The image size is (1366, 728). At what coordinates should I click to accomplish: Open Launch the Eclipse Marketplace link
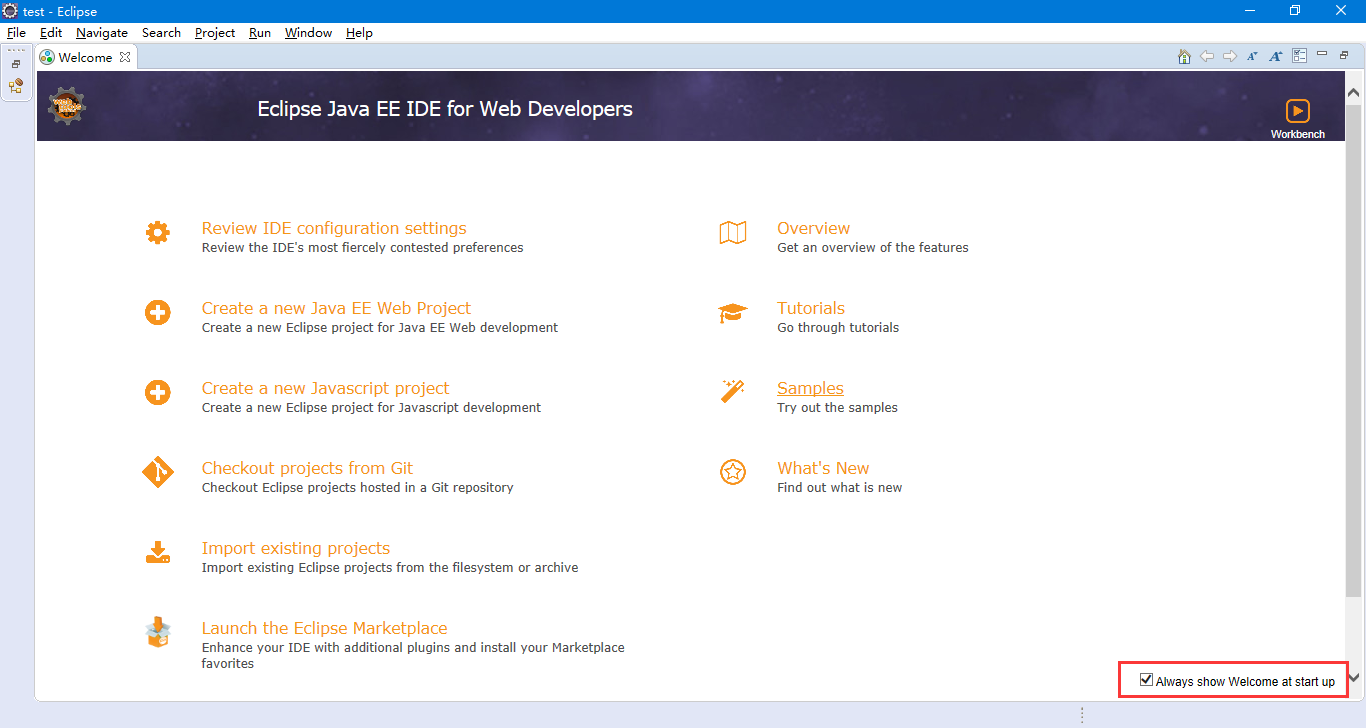click(x=324, y=628)
